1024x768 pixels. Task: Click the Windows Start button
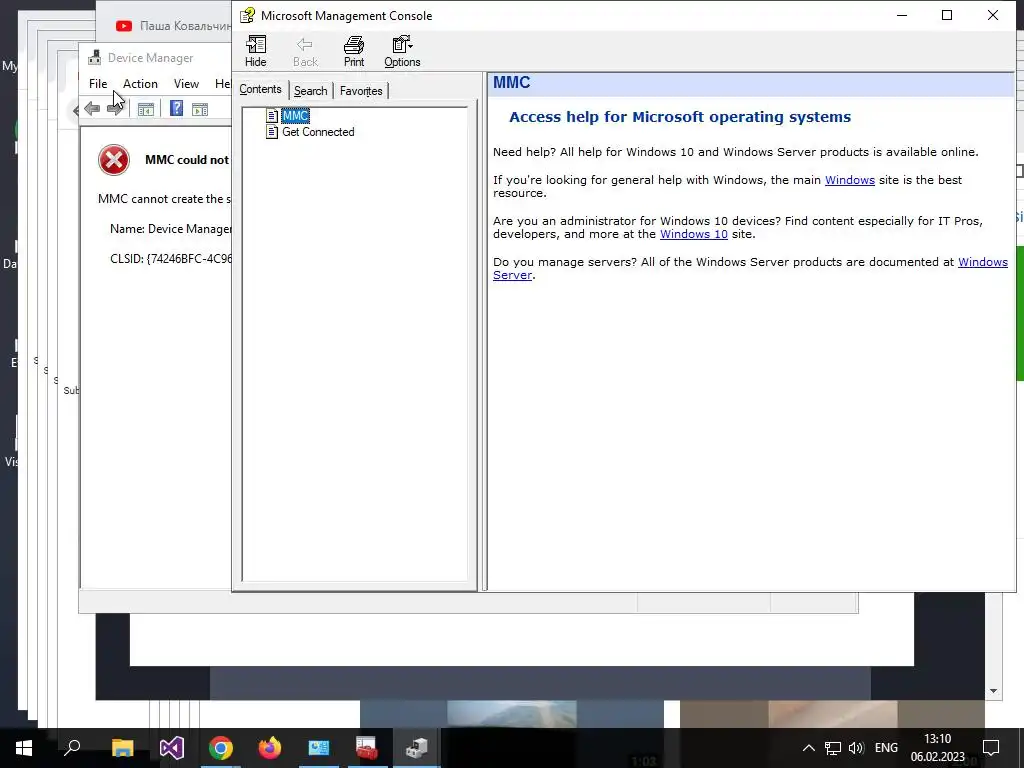[x=24, y=748]
